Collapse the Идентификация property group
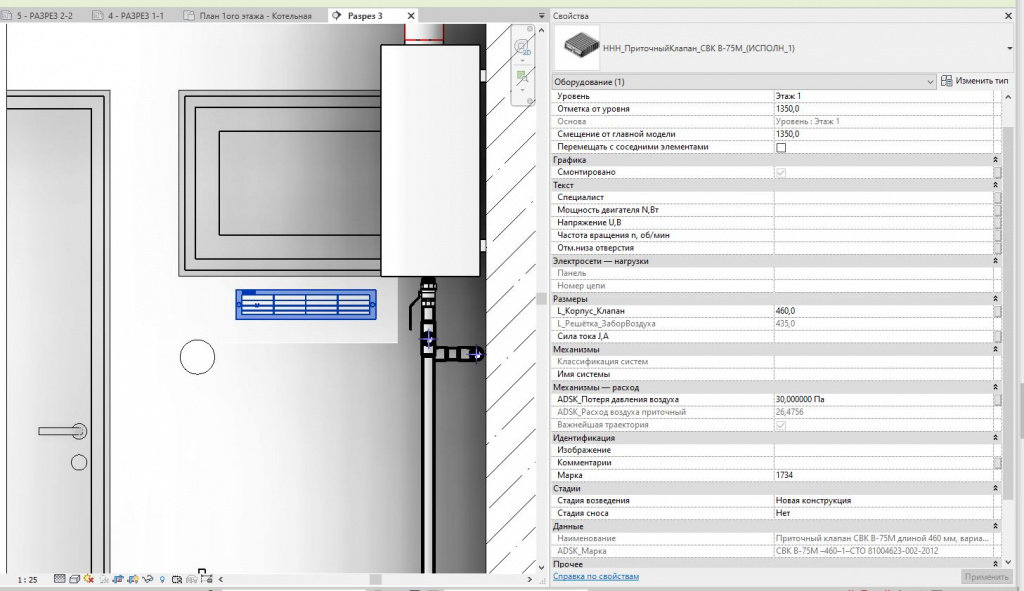Screen dimensions: 1024x591 point(995,438)
